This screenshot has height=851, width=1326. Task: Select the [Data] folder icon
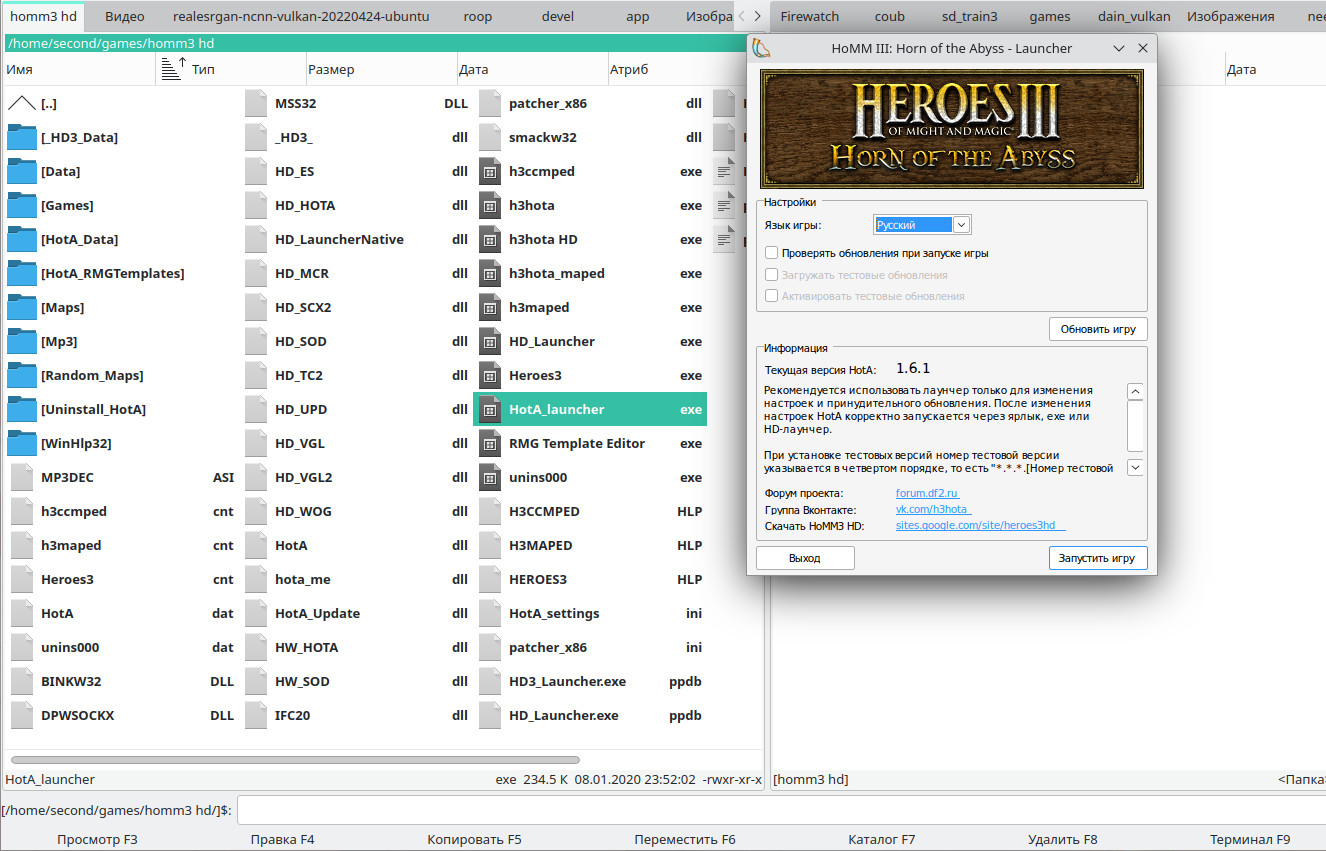21,171
